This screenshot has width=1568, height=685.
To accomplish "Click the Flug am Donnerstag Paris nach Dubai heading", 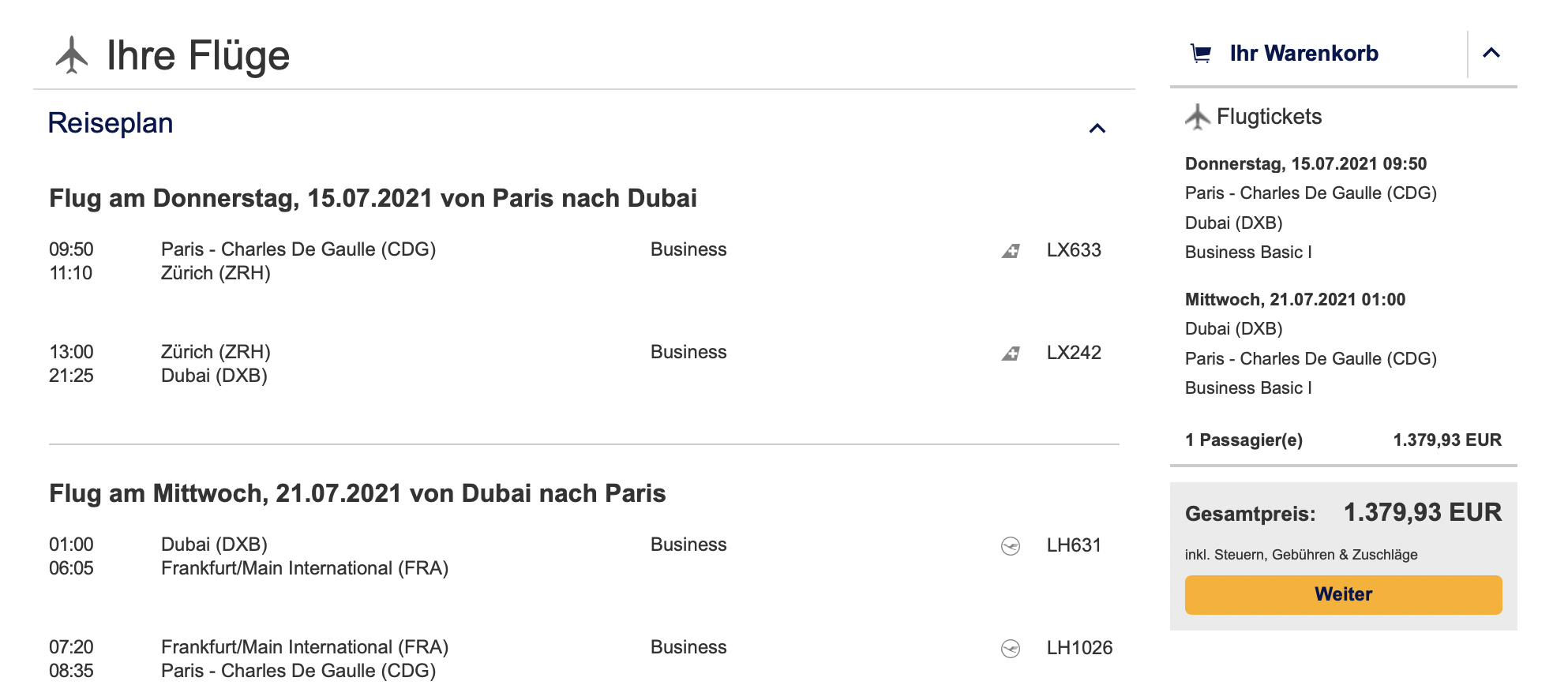I will tap(373, 198).
